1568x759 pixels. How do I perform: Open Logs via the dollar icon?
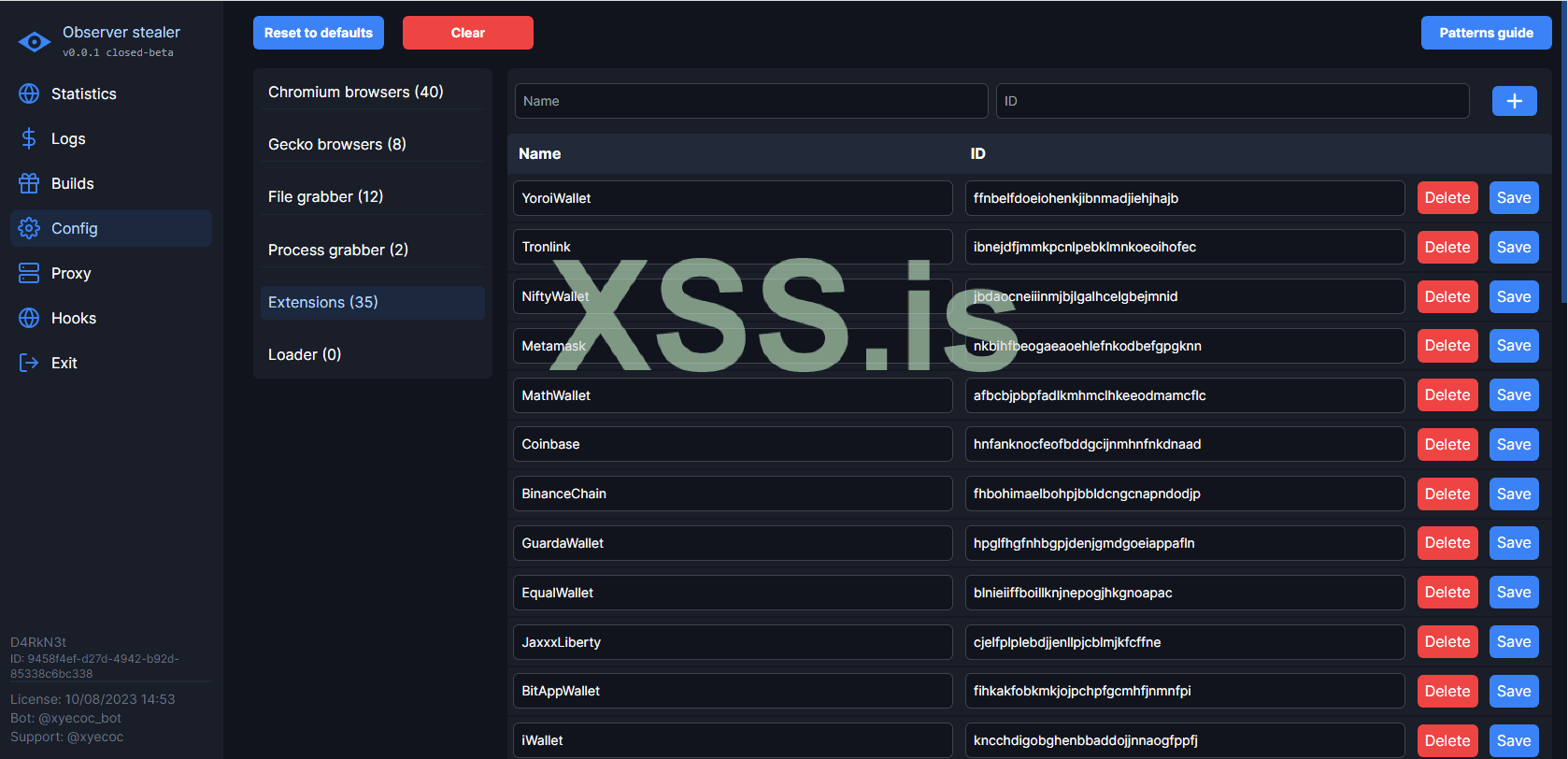tap(29, 138)
